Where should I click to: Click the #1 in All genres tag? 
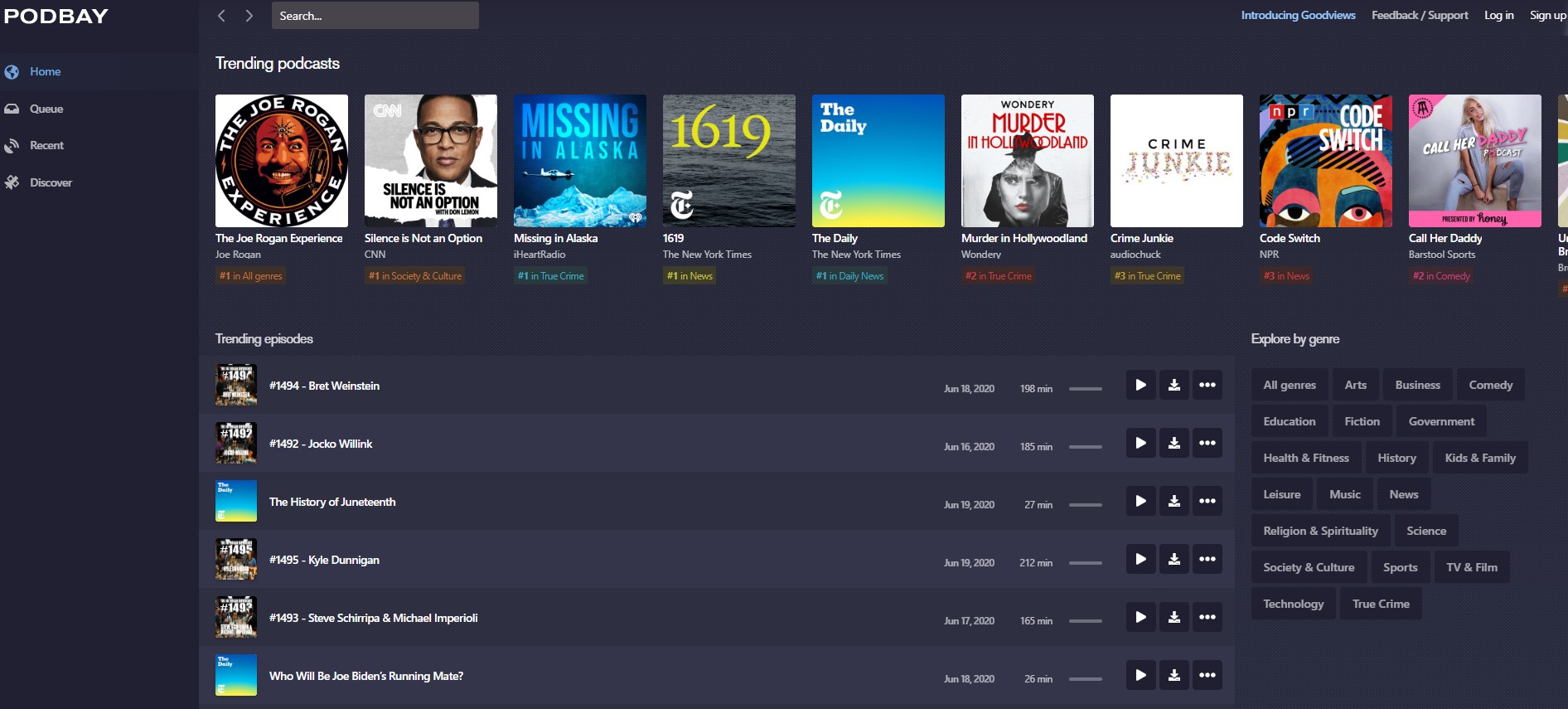coord(250,276)
